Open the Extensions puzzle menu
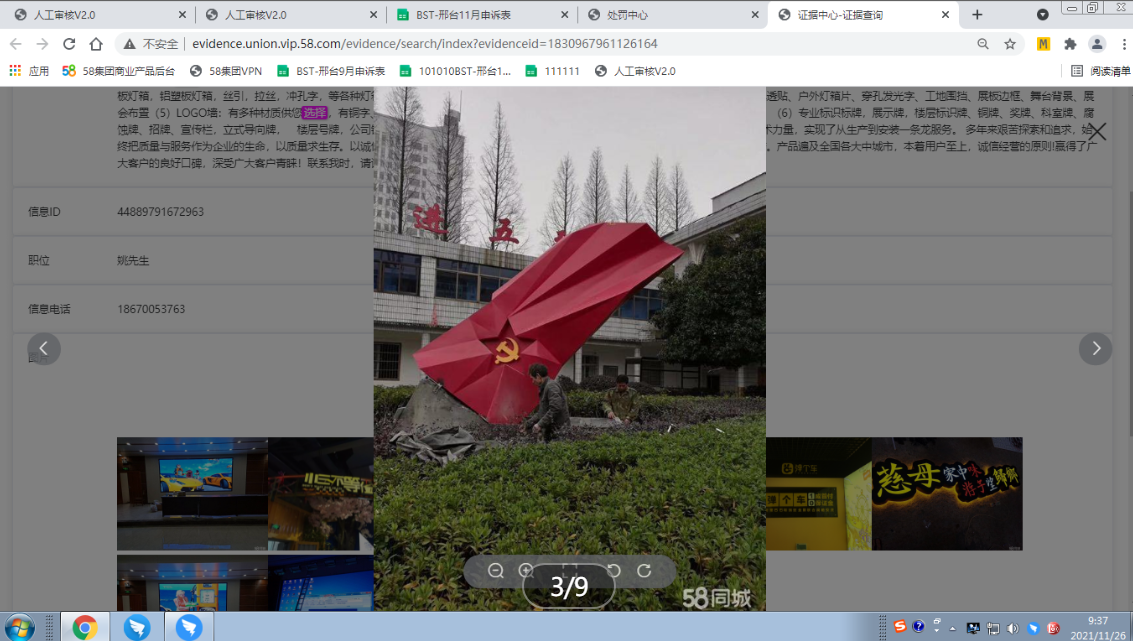The height and width of the screenshot is (641, 1133). pos(1070,44)
